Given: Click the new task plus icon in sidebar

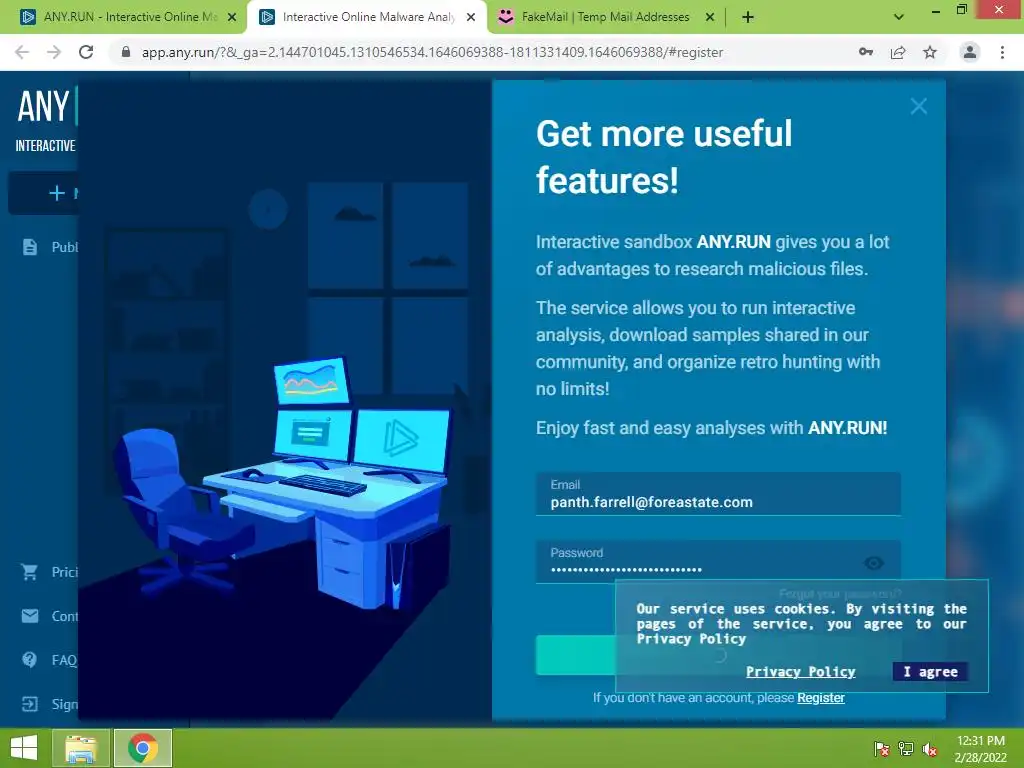Looking at the screenshot, I should (x=57, y=193).
